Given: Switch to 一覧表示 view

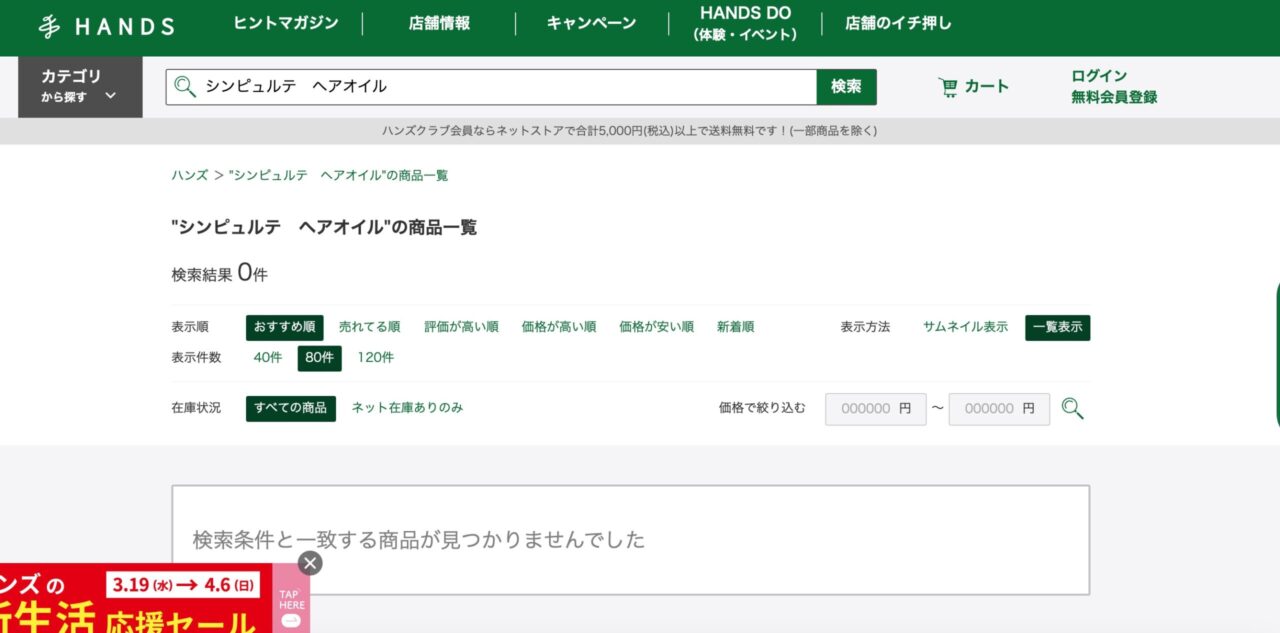Looking at the screenshot, I should click(x=1057, y=327).
